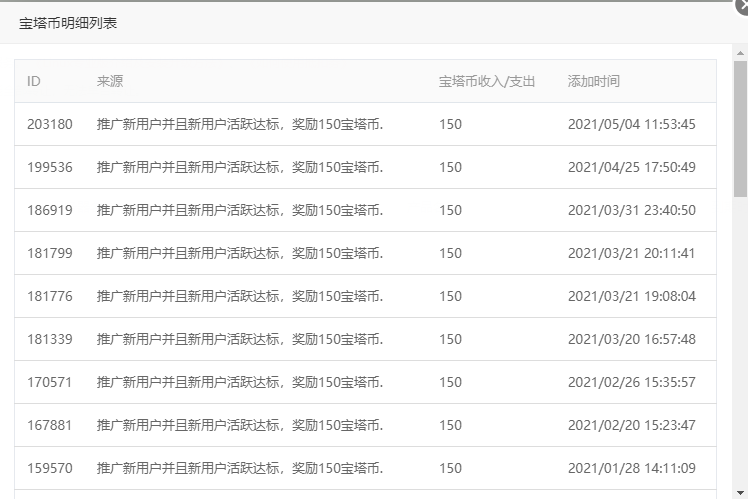Screen dimensions: 748x499
Task: Click the 来源 text in row 203180
Action: [240, 124]
